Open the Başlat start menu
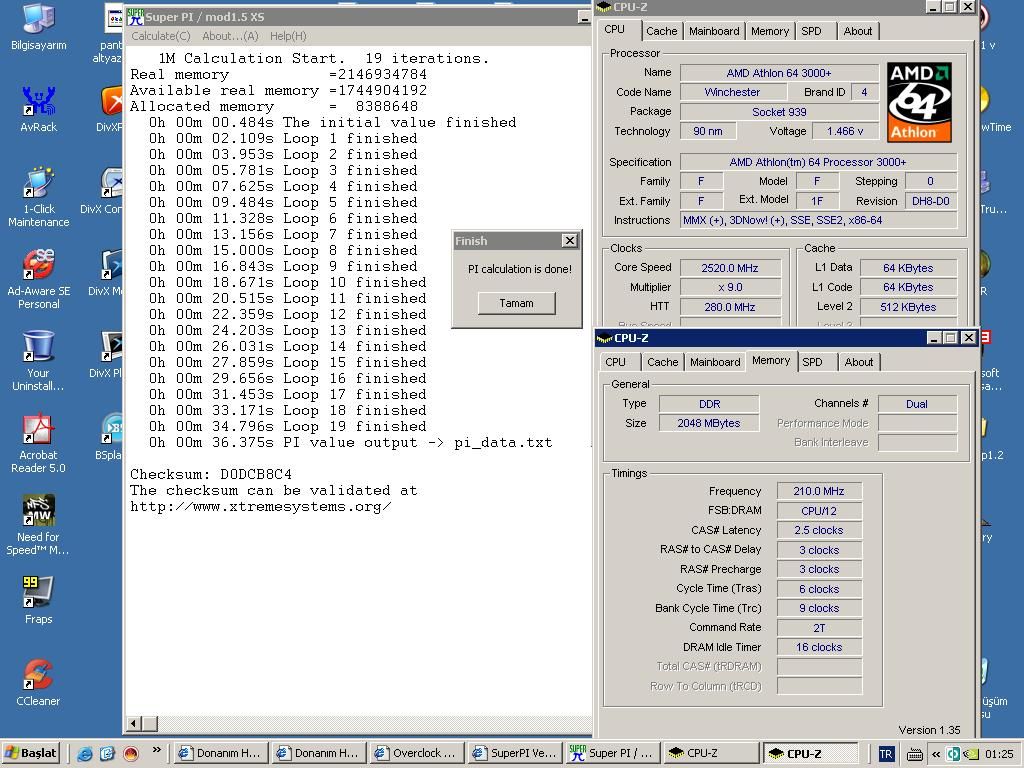 tap(31, 754)
